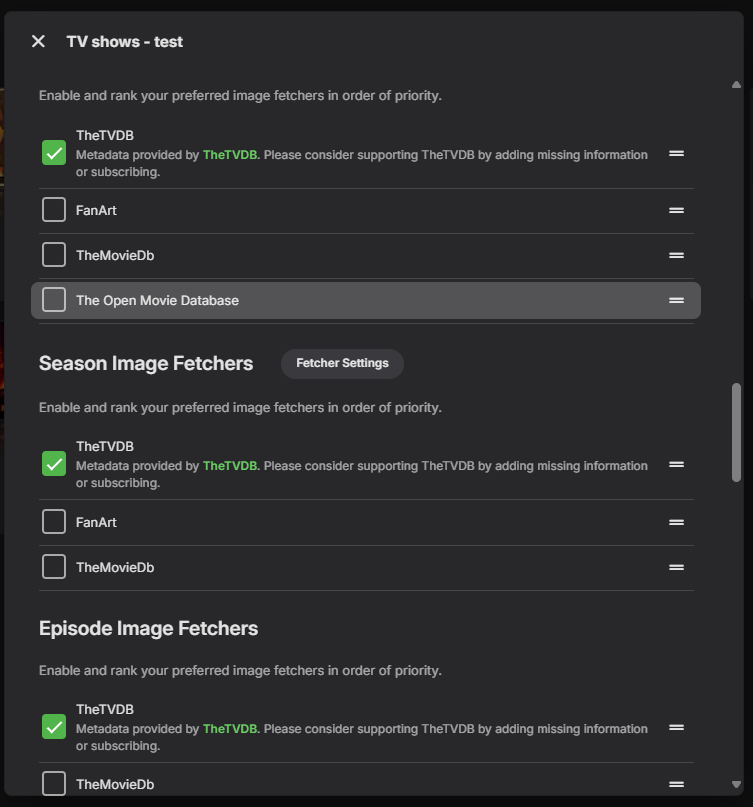753x807 pixels.
Task: Click FanArt drag handle in top list
Action: 676,211
